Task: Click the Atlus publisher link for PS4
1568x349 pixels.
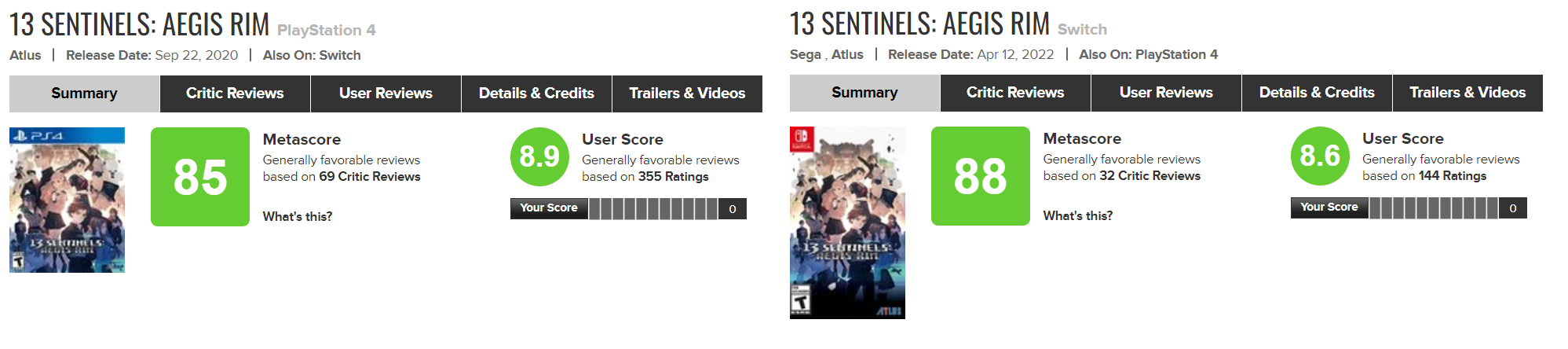Action: tap(25, 55)
